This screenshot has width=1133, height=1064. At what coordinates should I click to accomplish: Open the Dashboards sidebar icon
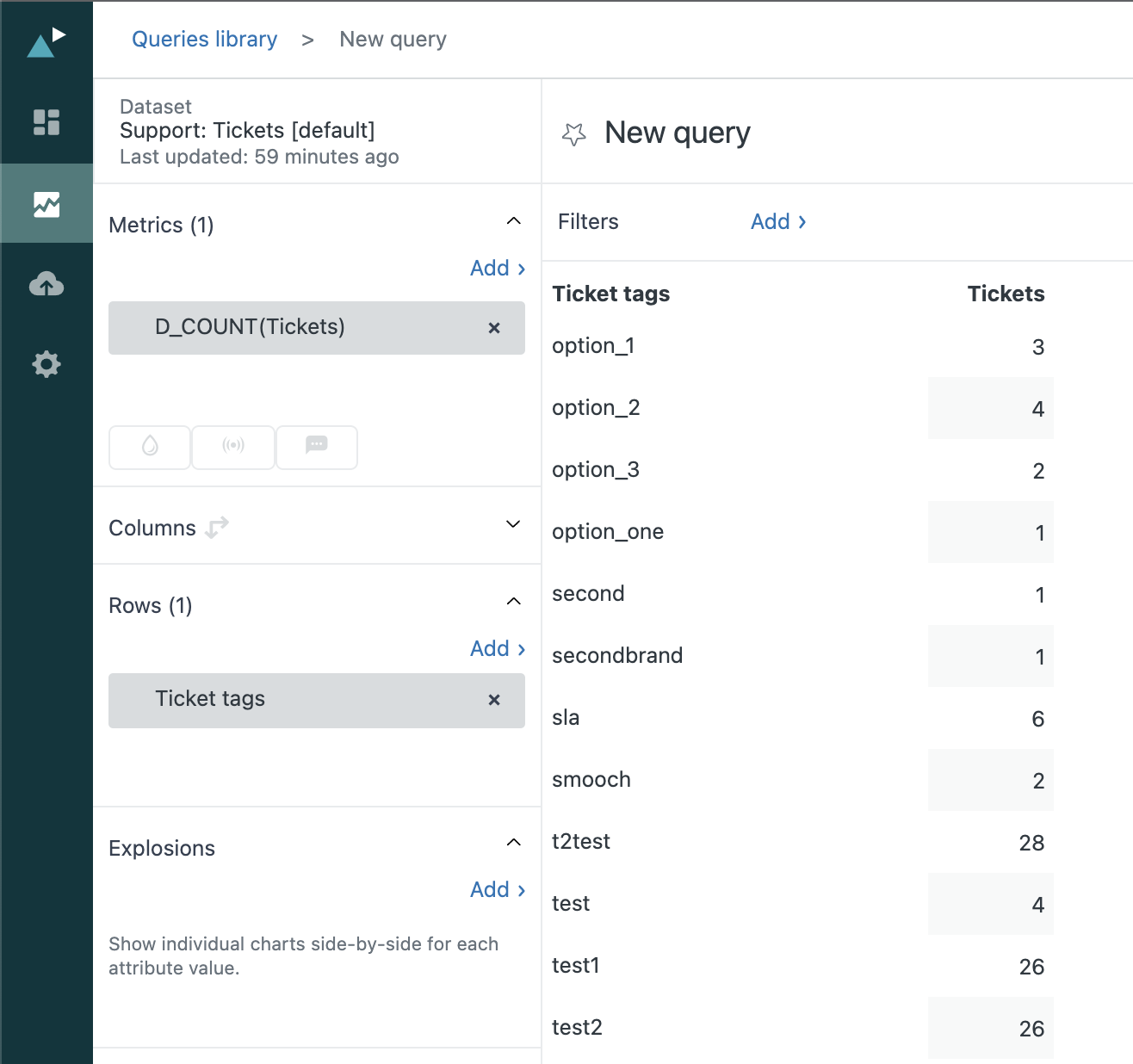[x=46, y=122]
